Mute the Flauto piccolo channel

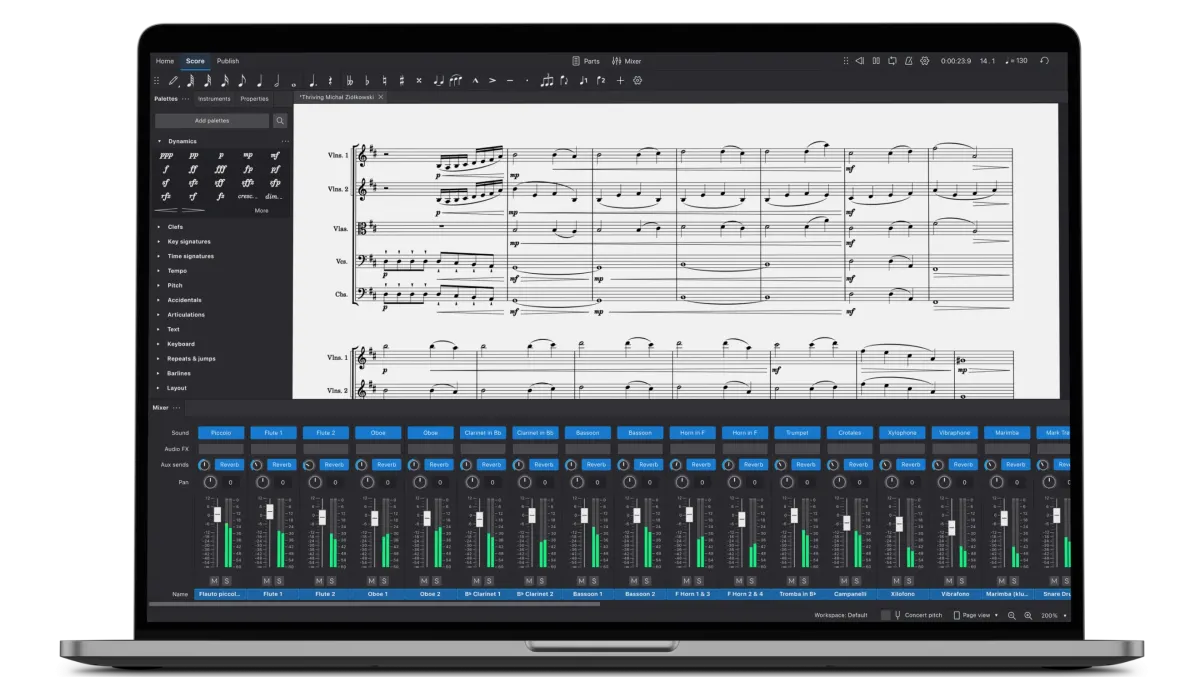click(214, 581)
